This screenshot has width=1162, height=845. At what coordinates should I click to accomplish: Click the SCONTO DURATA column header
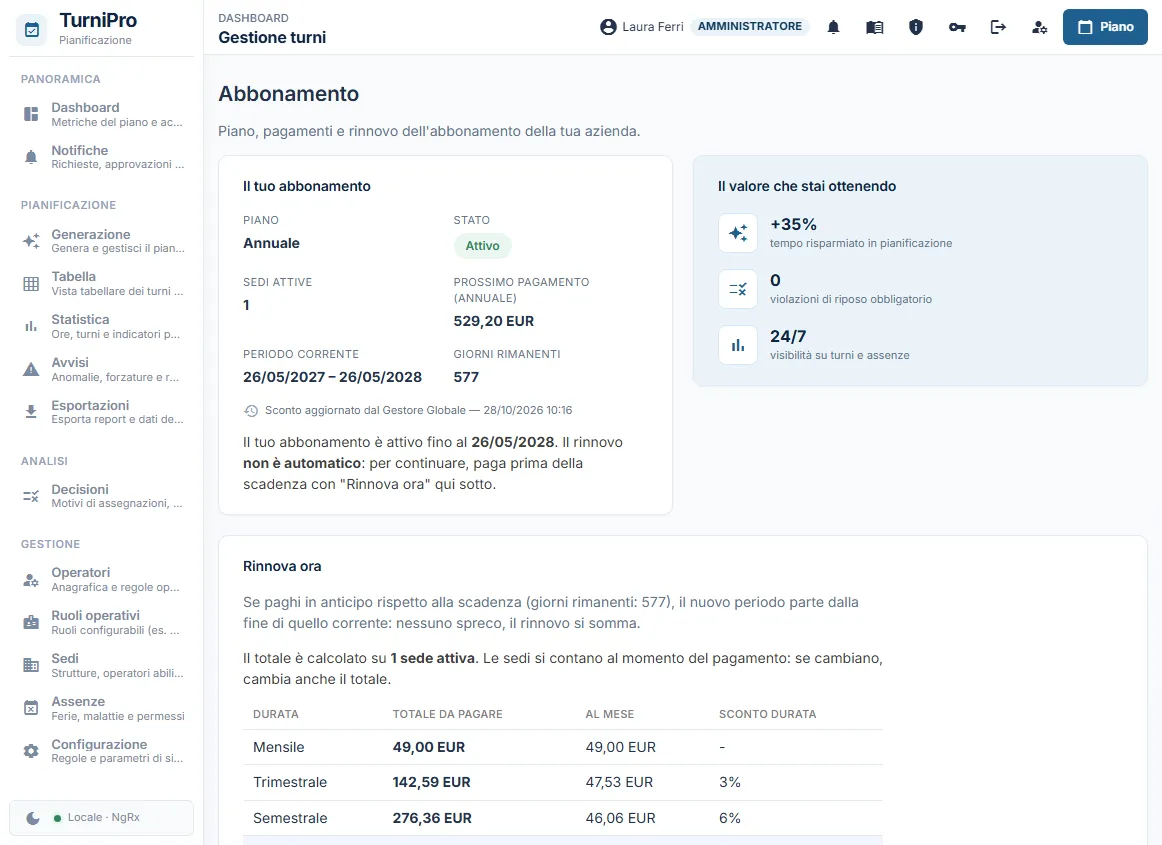coord(767,715)
